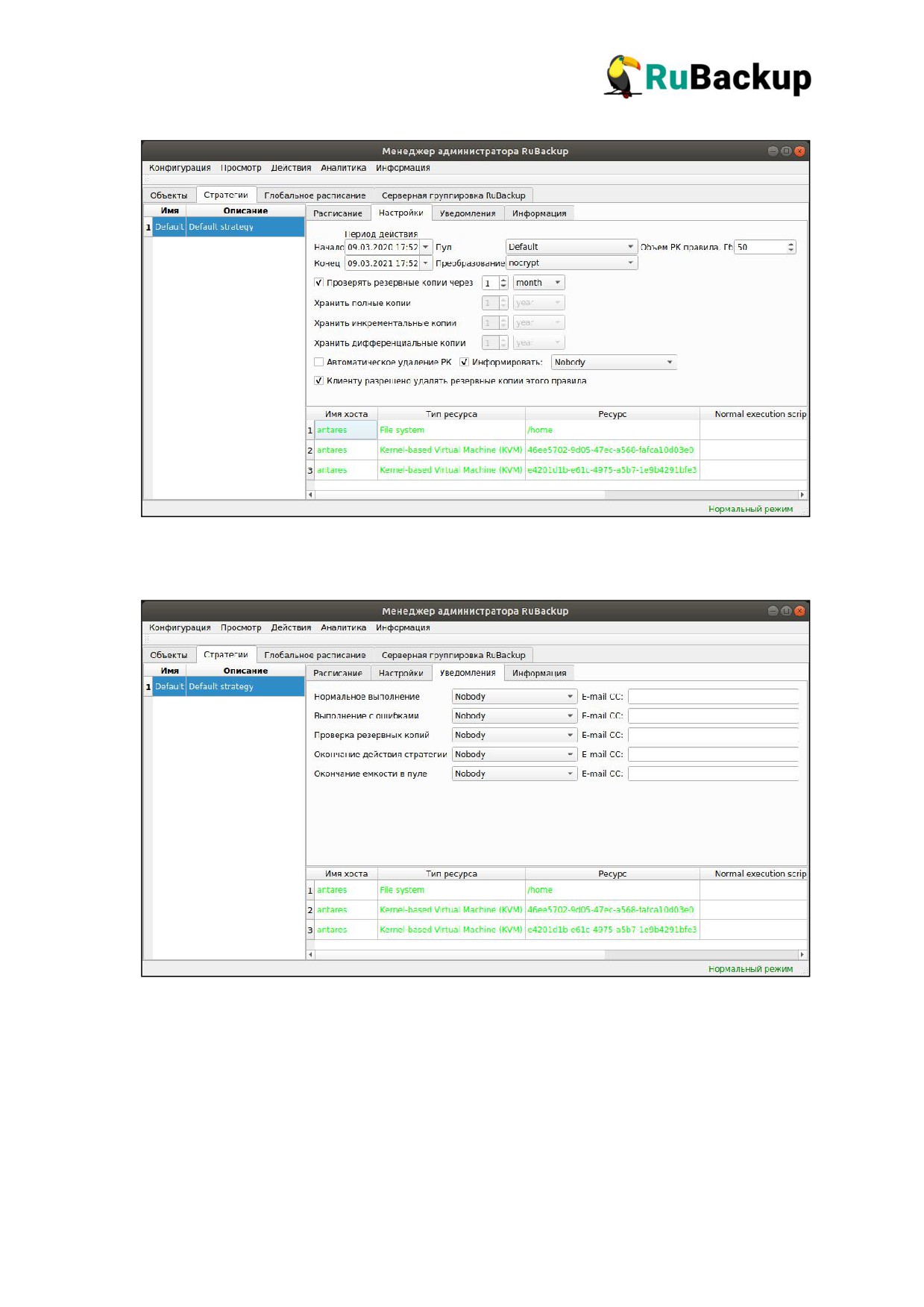Screen dimensions: 924x1307
Task: Click /home resource cell in the Уведомления window
Action: click(612, 890)
